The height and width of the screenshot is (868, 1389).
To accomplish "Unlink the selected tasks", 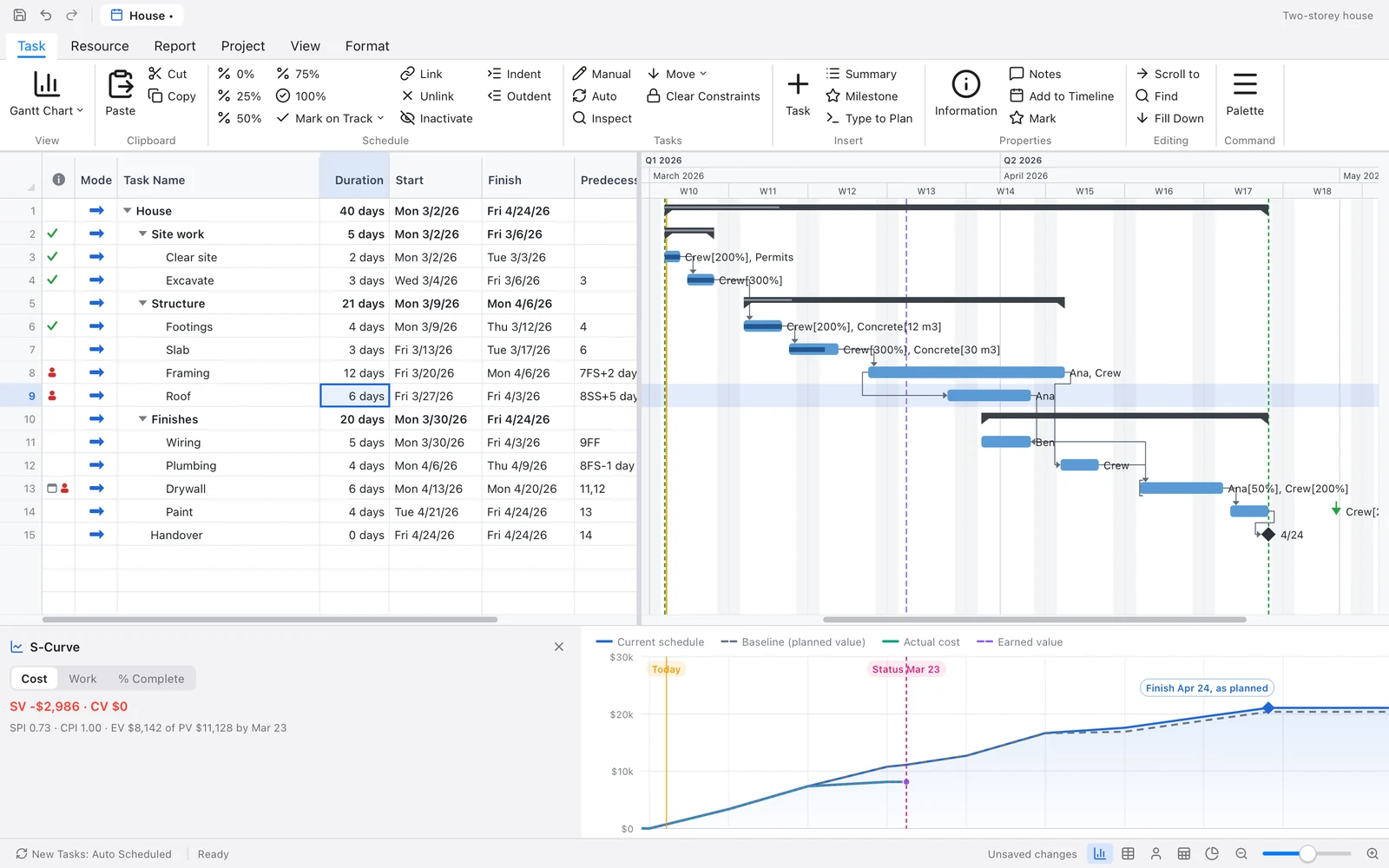I will pos(427,96).
